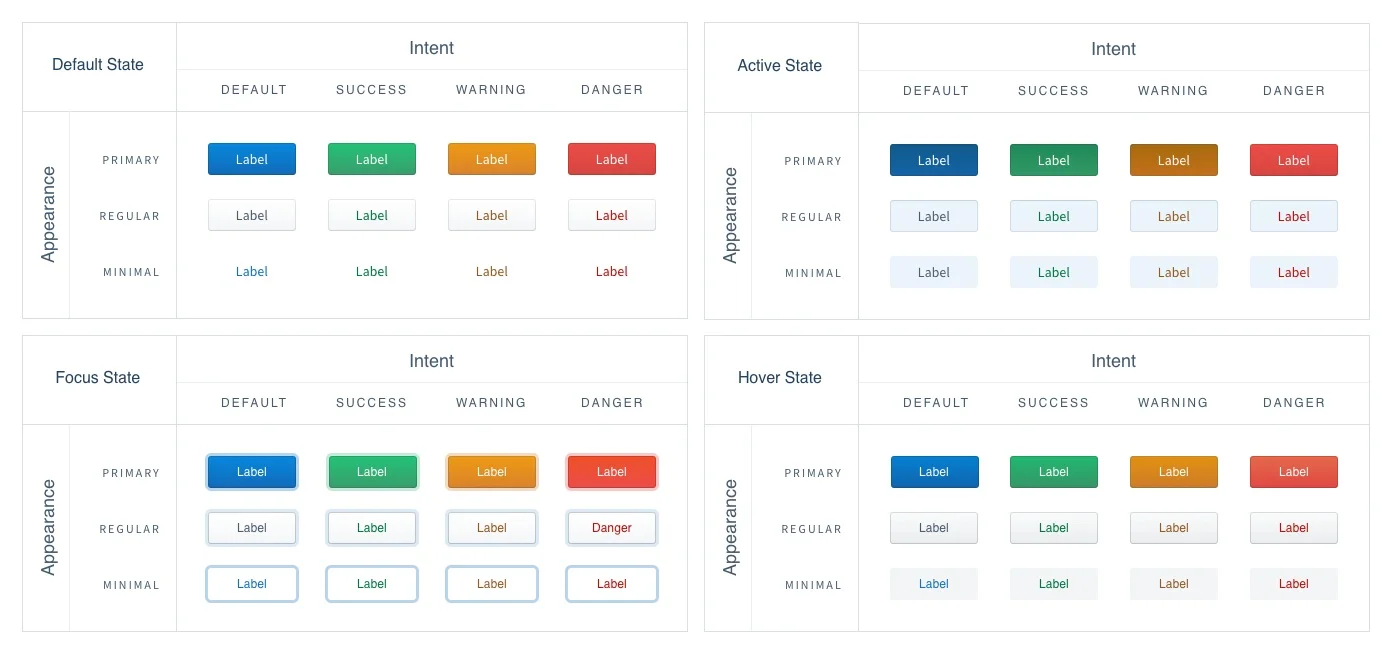Click the "Focus State" panel title
The image size is (1392, 654).
98,378
